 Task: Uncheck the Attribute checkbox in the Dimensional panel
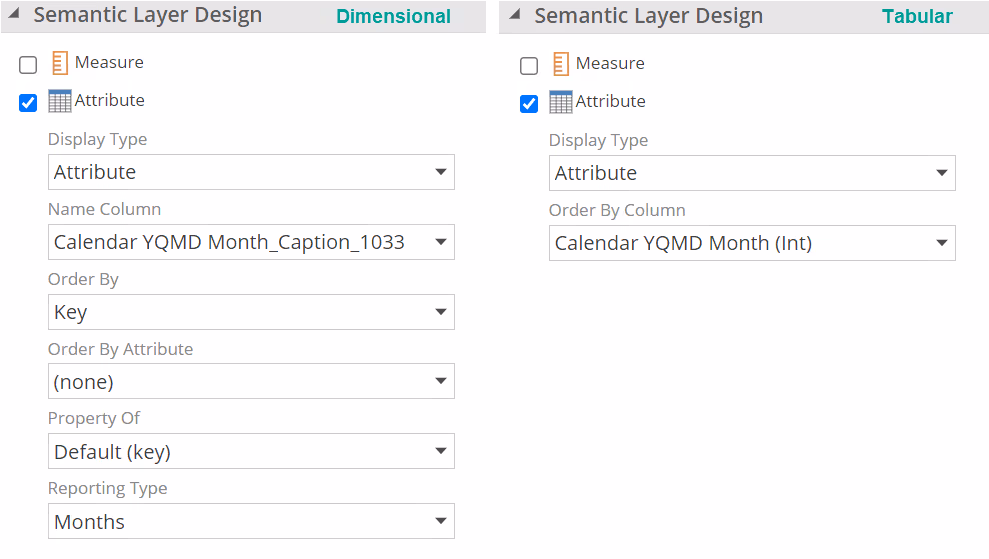point(28,103)
